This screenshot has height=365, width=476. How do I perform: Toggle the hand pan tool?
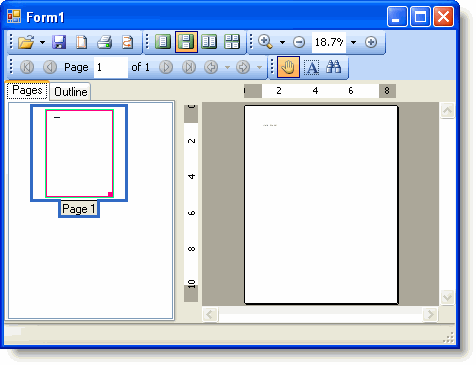coord(288,67)
